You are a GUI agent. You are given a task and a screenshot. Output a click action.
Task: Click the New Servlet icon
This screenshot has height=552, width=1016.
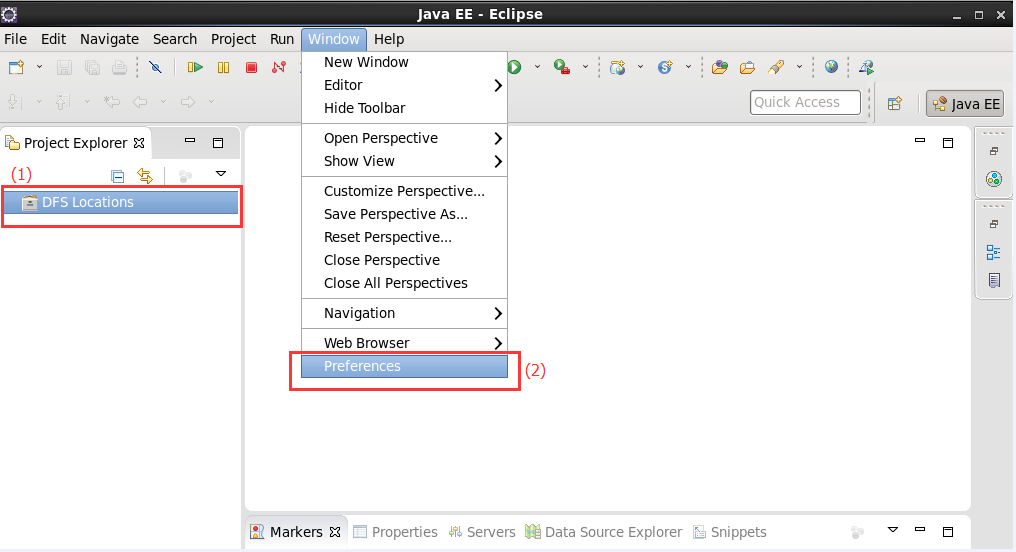665,67
